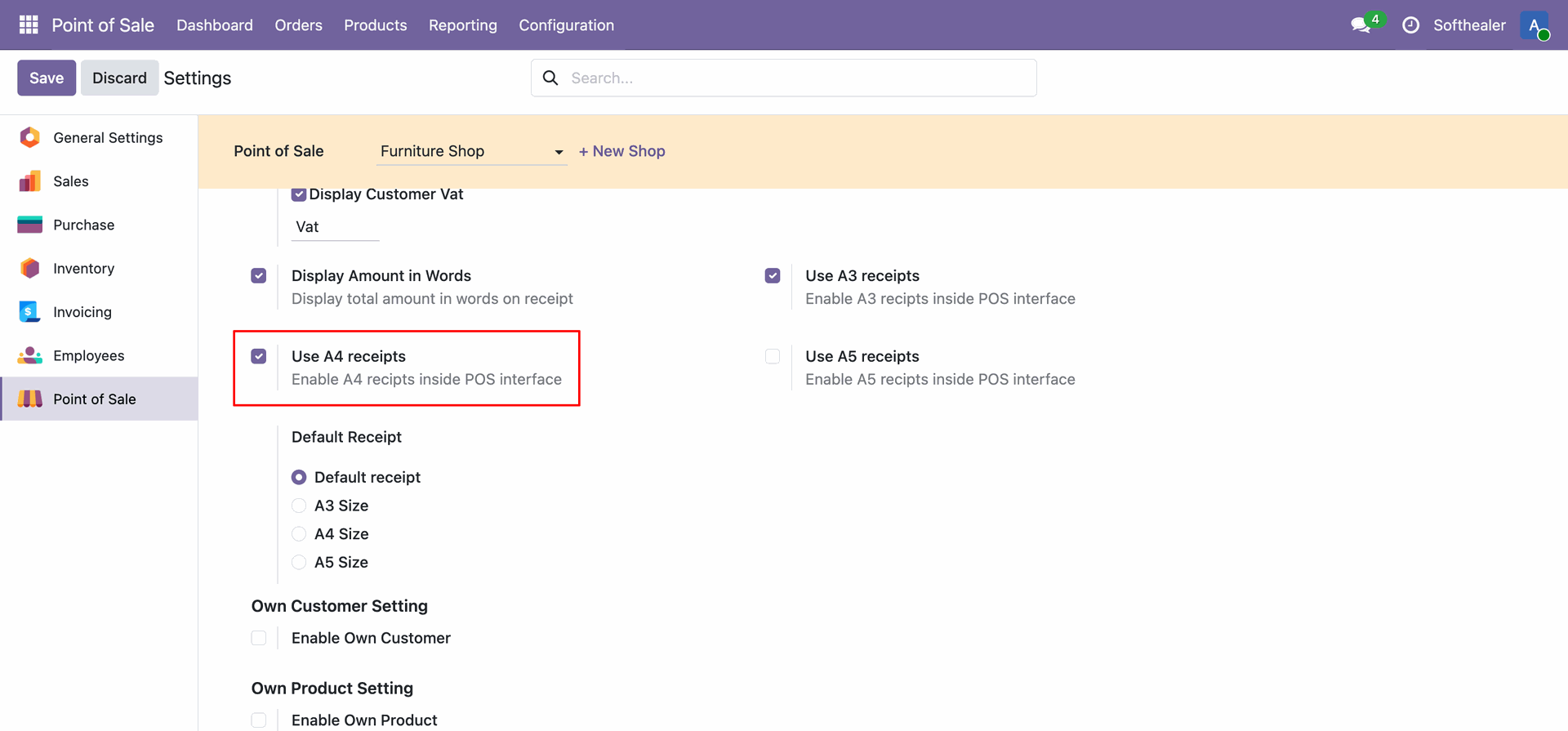The image size is (1568, 731).
Task: Choose the A5 Size radio option
Action: (x=299, y=562)
